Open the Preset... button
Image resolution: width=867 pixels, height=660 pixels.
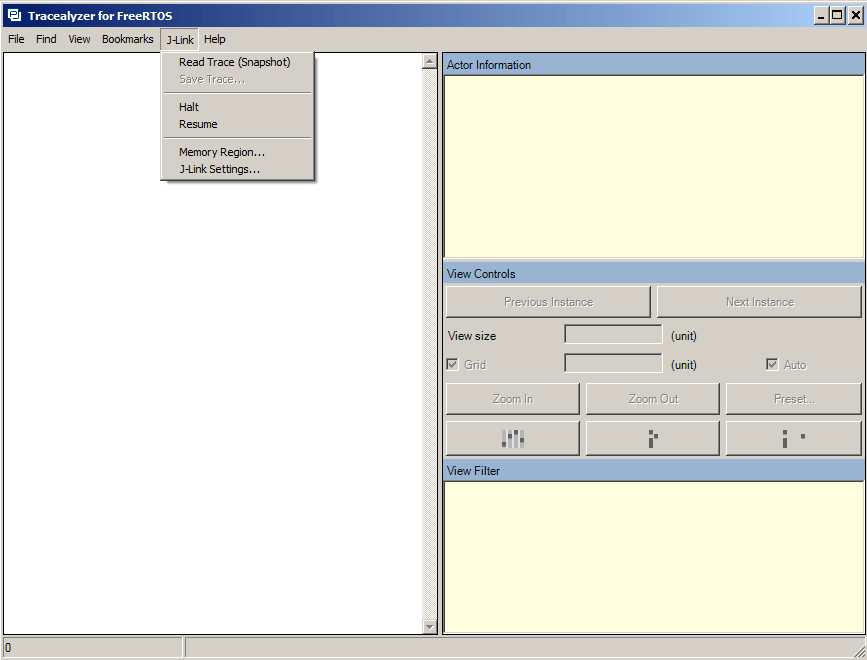point(793,399)
